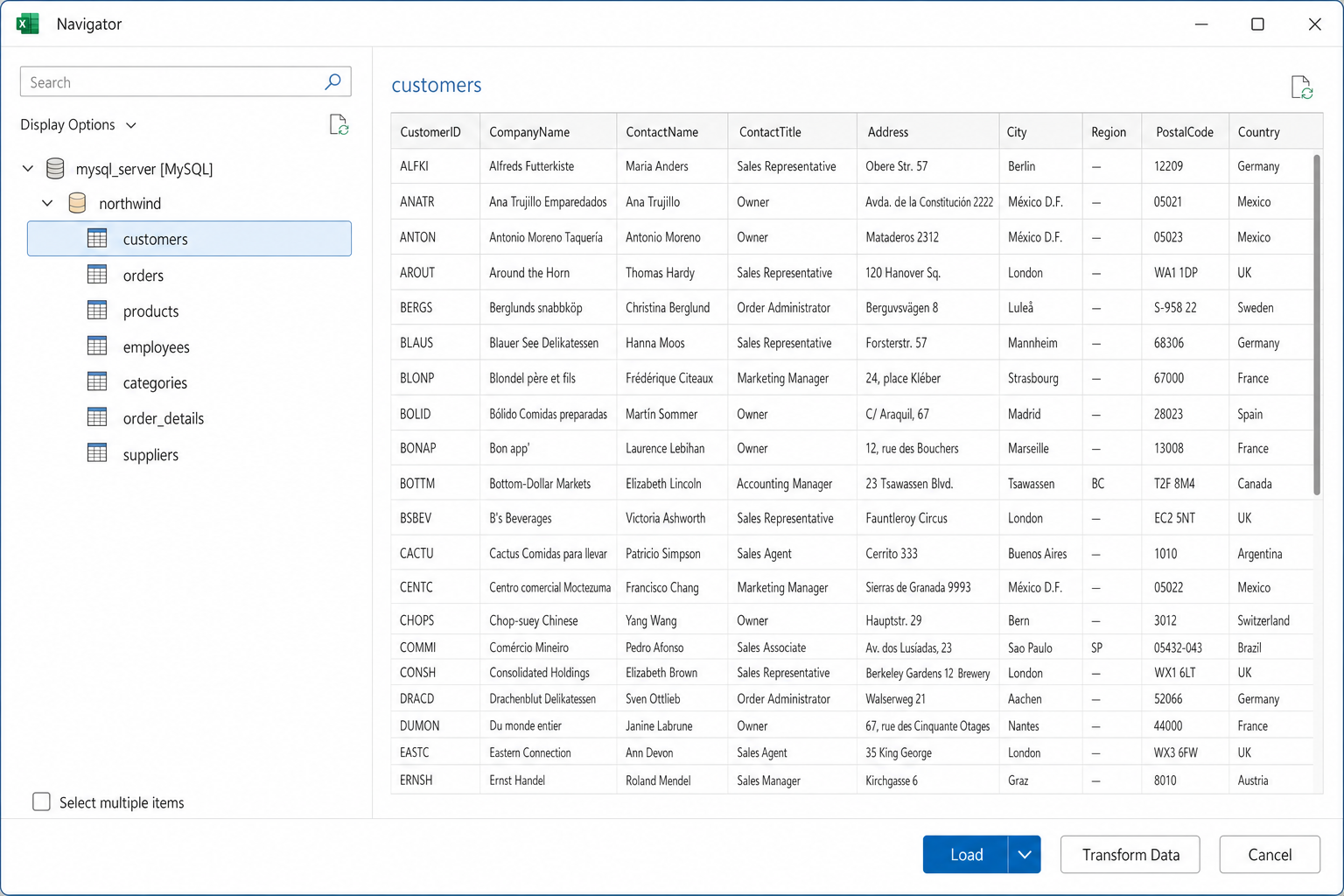Click the orders table icon
This screenshot has width=1344, height=896.
click(x=97, y=275)
